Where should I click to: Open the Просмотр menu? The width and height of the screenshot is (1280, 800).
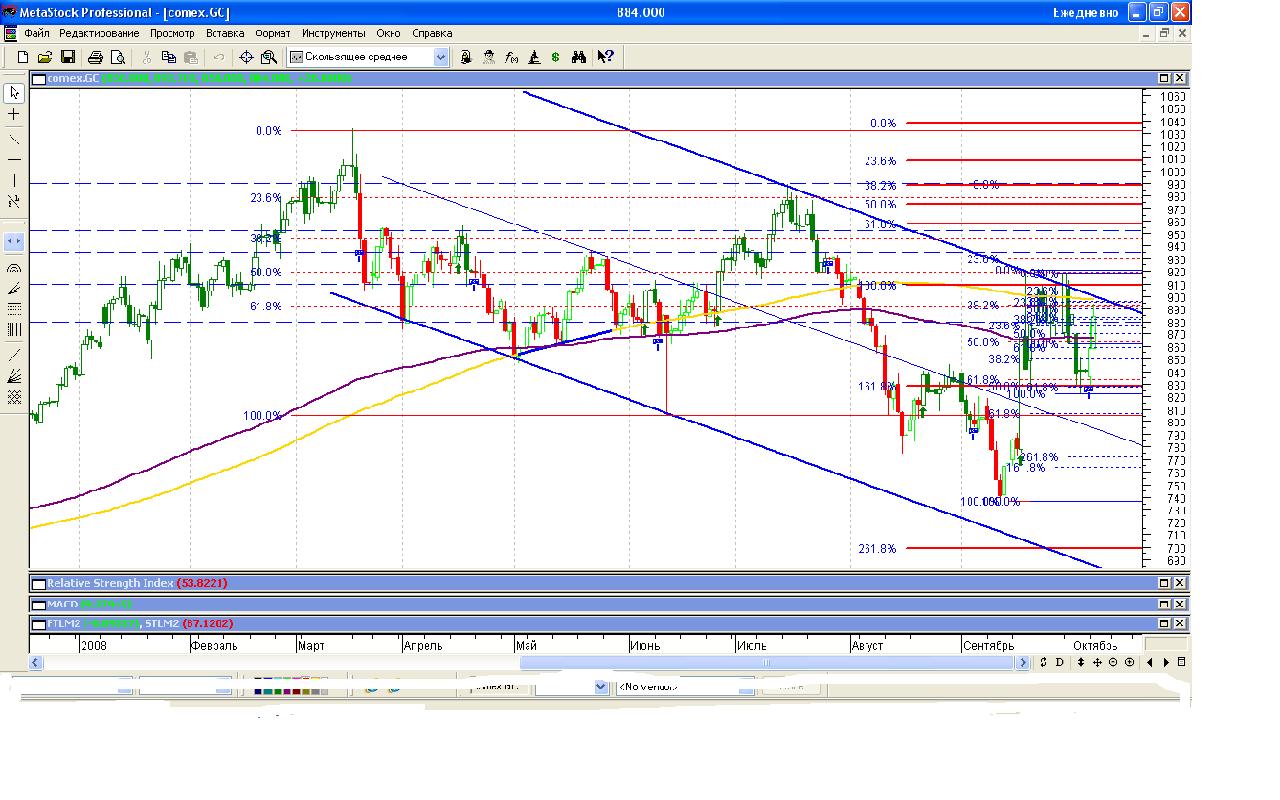(172, 33)
